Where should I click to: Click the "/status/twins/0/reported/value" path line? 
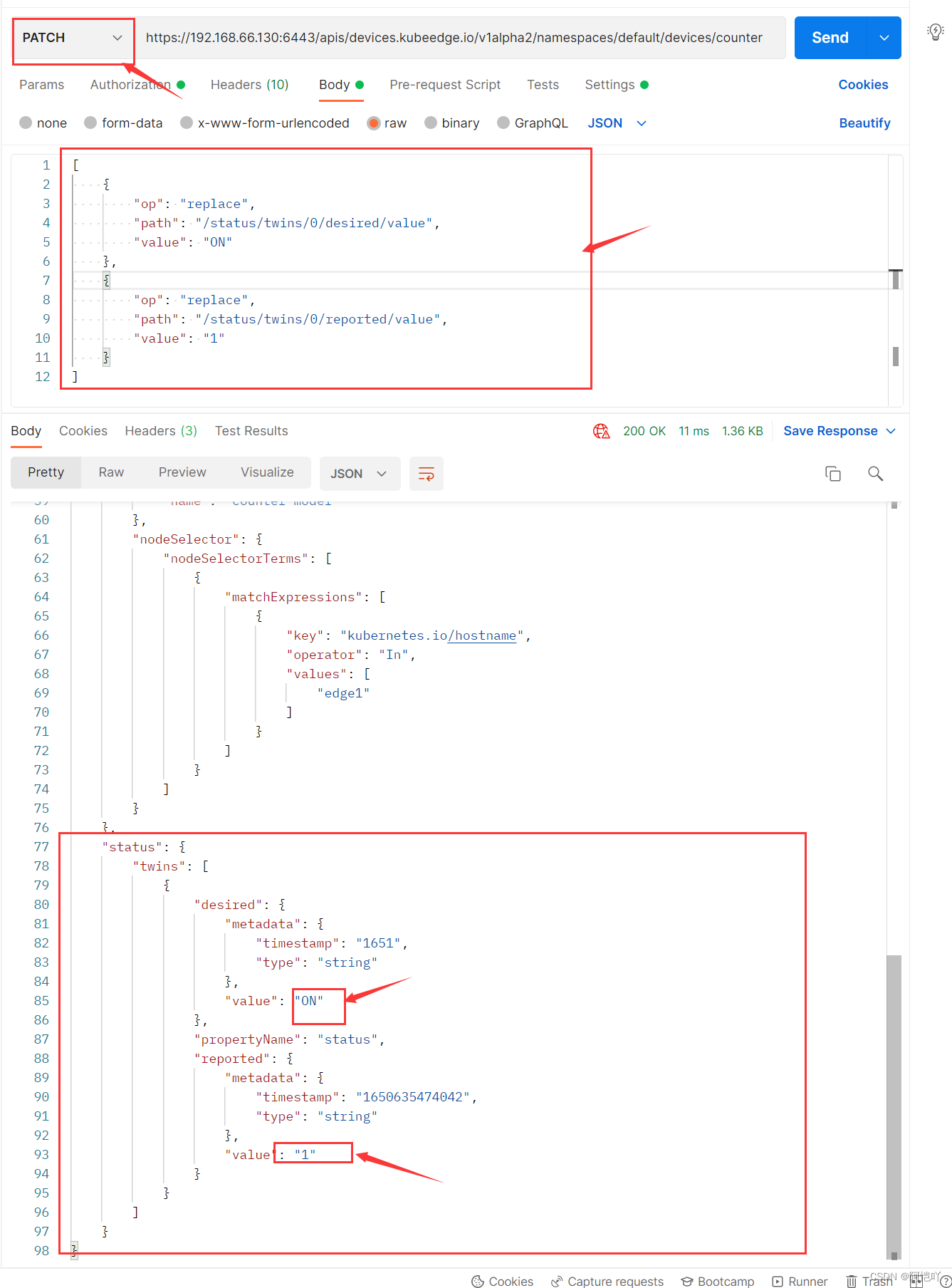pos(291,319)
